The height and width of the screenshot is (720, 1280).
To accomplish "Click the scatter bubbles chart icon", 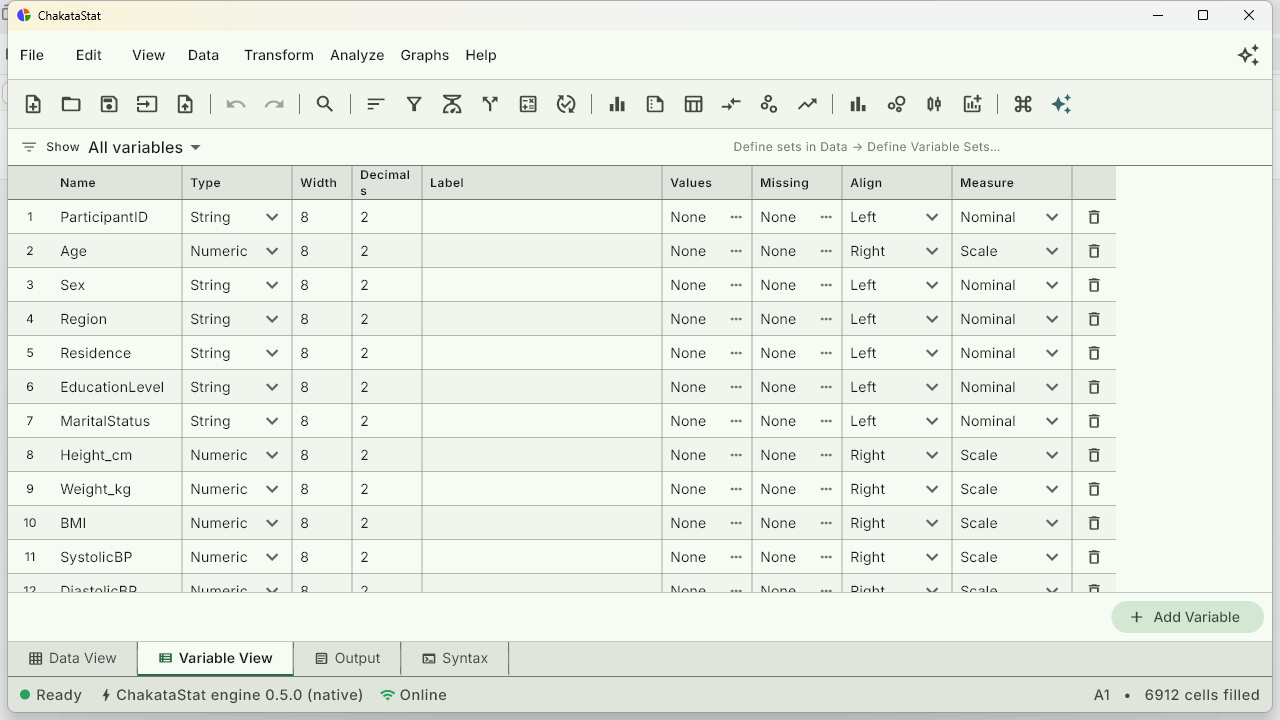I will (x=896, y=104).
